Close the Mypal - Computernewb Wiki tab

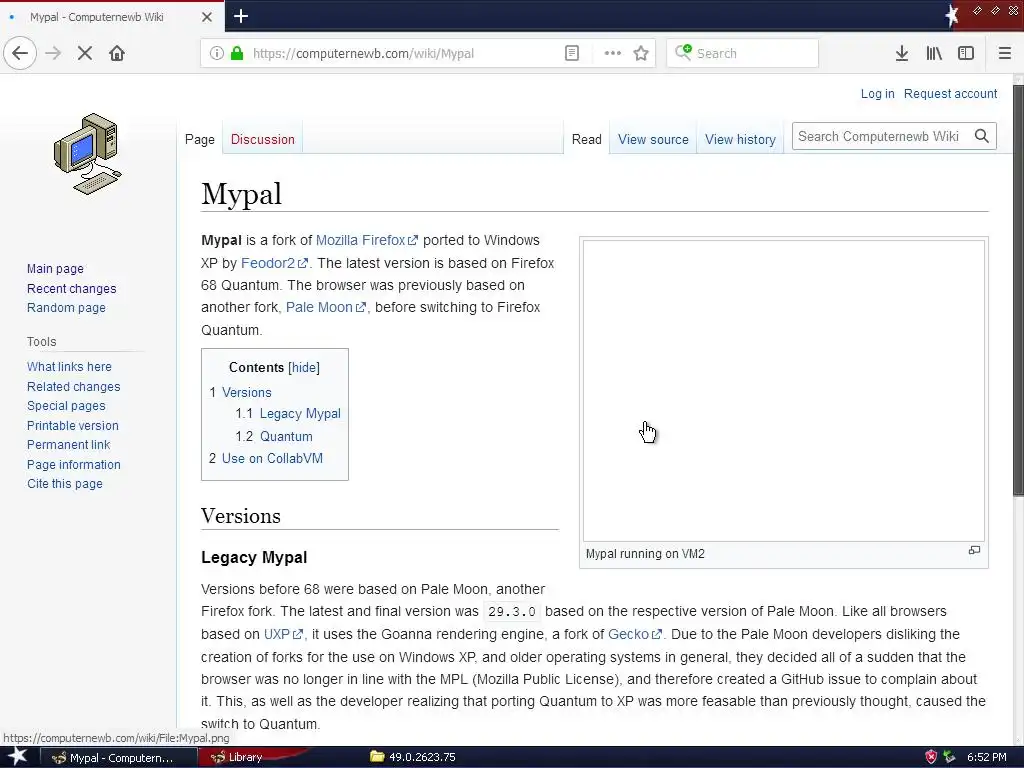(x=207, y=17)
